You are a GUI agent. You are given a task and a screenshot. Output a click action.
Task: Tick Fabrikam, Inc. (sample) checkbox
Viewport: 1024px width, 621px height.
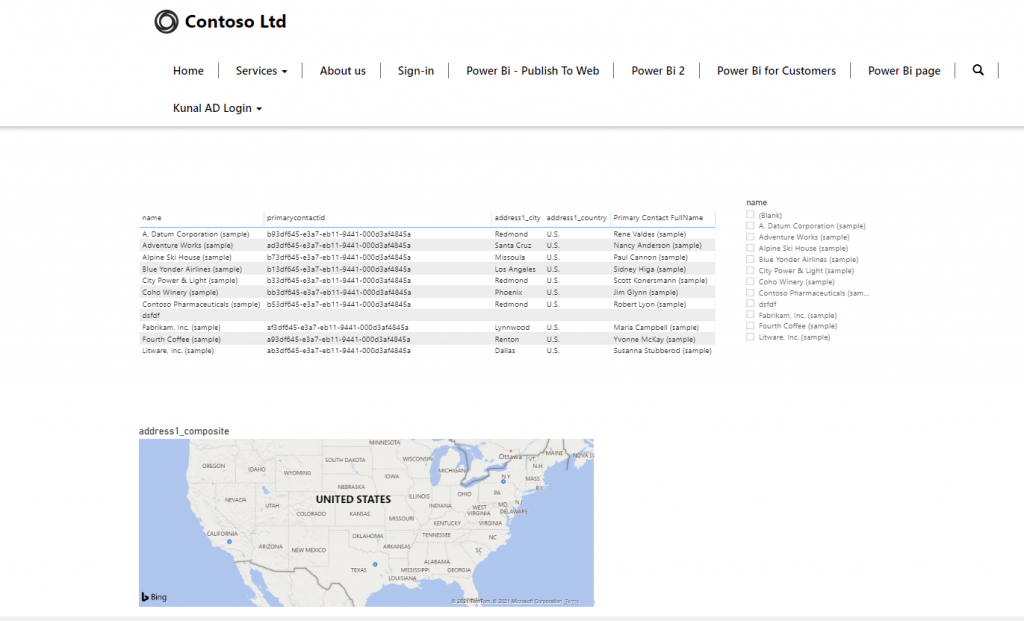[x=750, y=314]
